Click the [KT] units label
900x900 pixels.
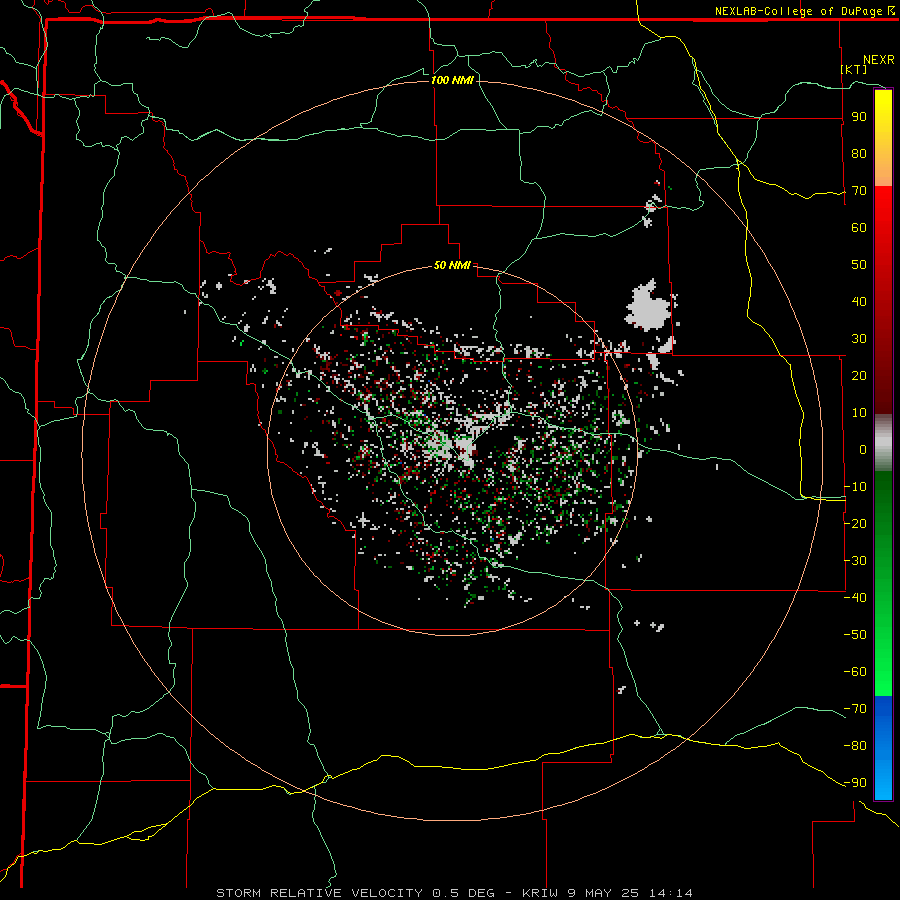click(x=854, y=69)
